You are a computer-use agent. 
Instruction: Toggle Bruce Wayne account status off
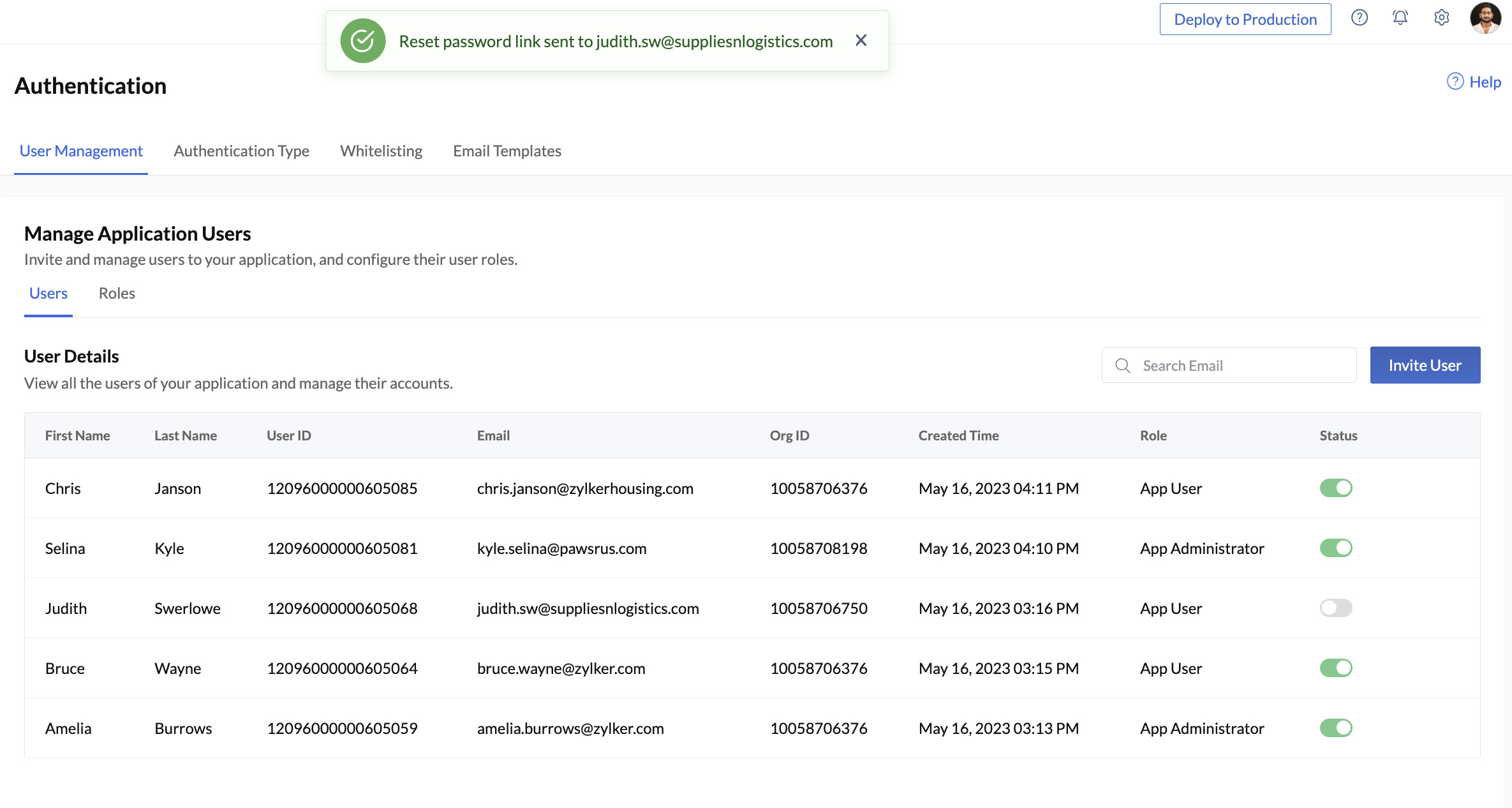(x=1336, y=668)
